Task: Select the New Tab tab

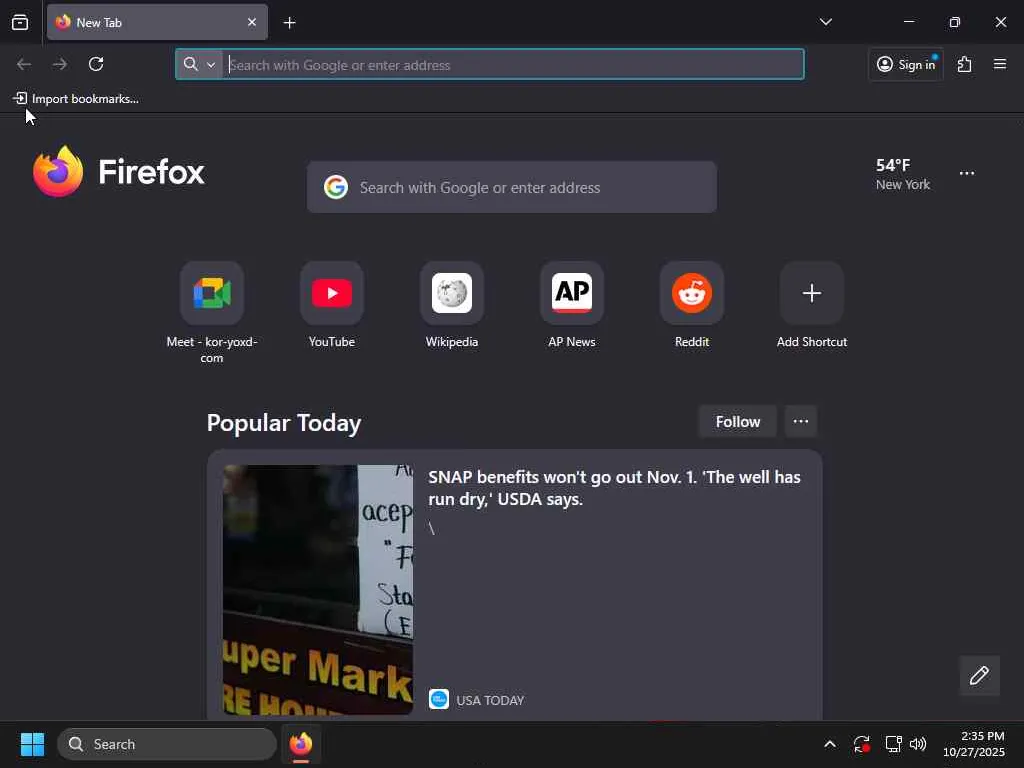Action: coord(157,22)
